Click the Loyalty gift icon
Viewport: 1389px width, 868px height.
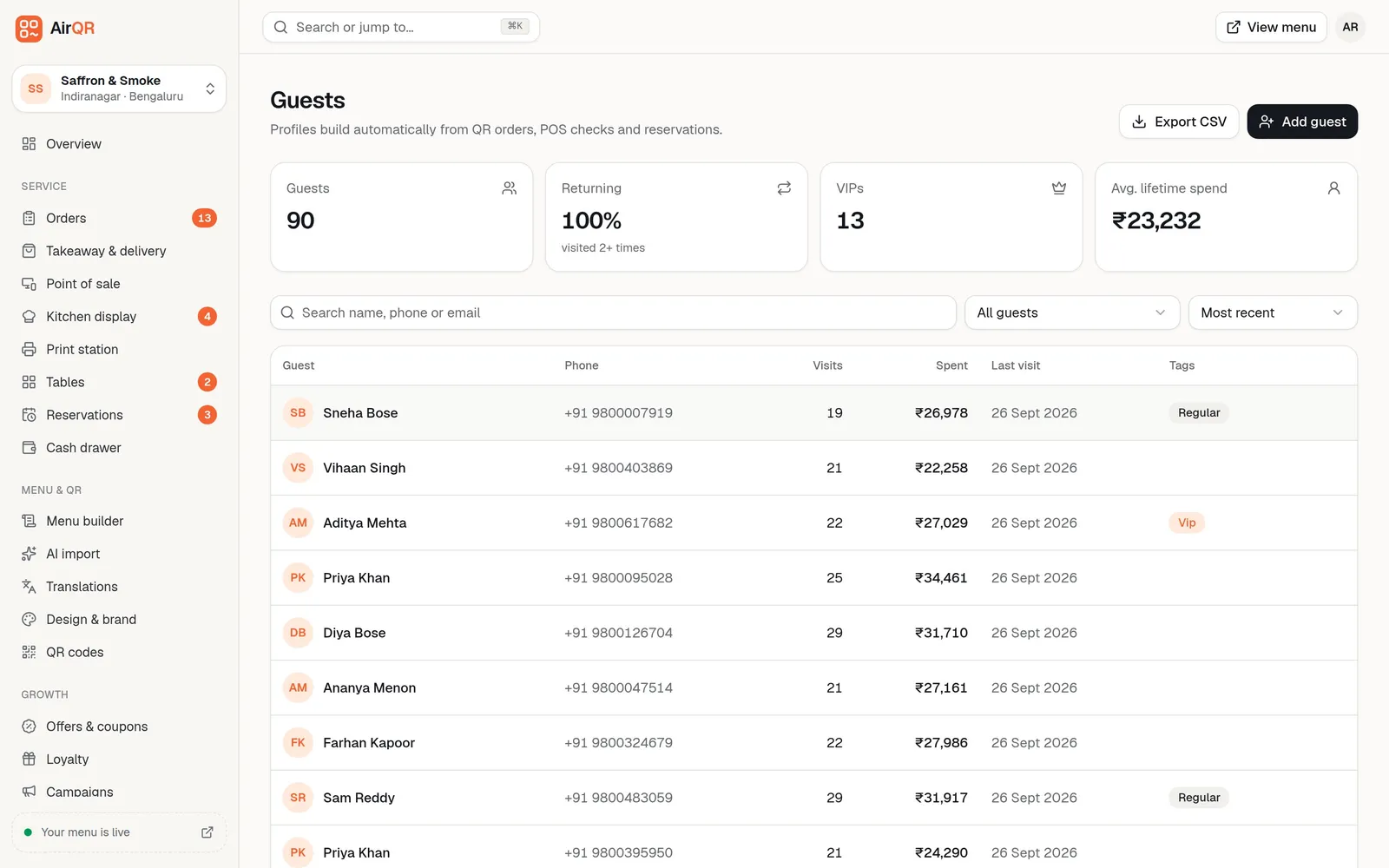(29, 759)
